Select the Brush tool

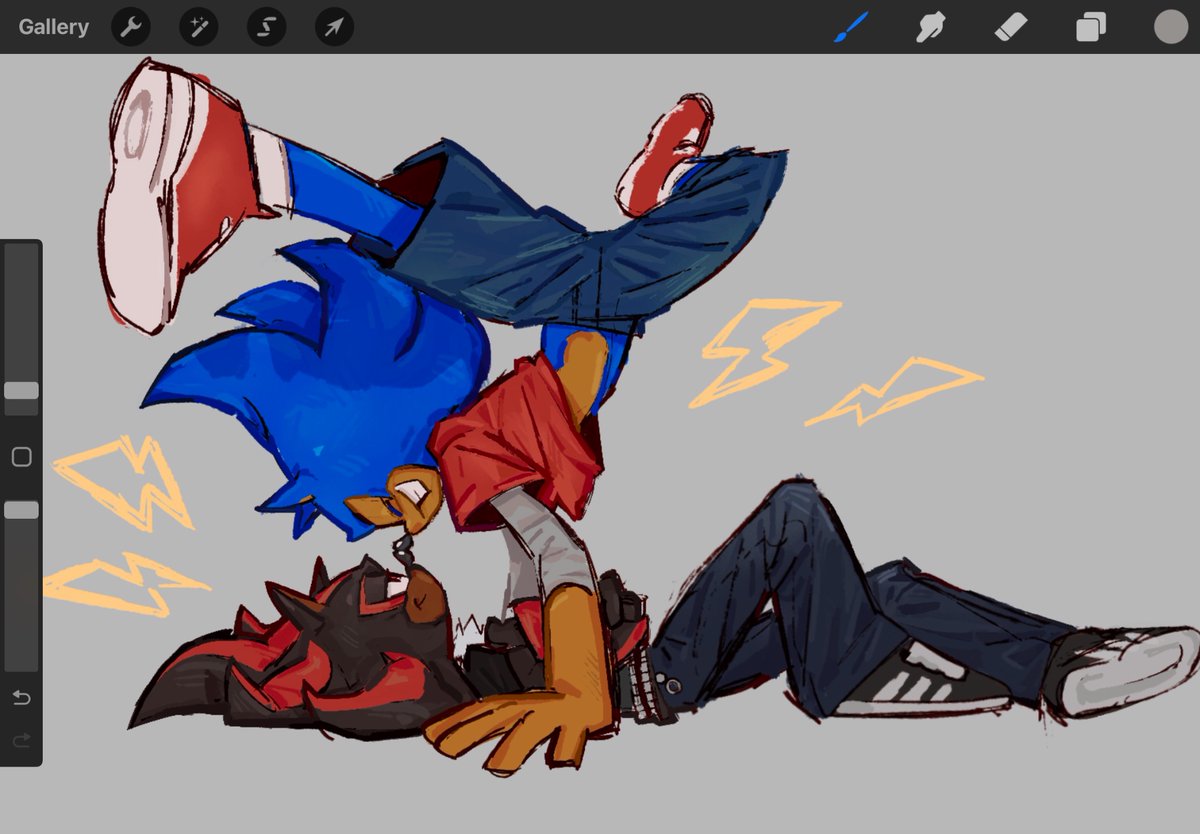(x=851, y=27)
